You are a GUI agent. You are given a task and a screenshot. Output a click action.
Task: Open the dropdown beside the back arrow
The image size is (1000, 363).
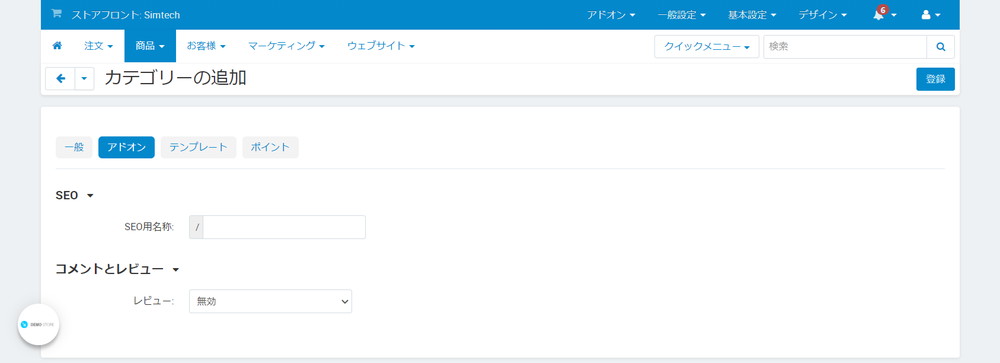click(x=85, y=78)
